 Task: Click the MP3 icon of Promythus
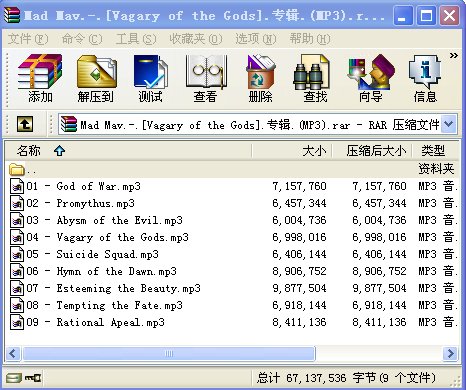pos(17,203)
